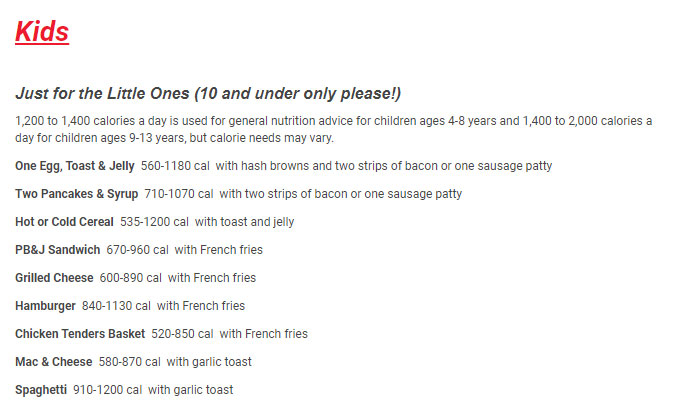Click the 910-1200 cal value
This screenshot has width=687, height=415.
coord(111,390)
